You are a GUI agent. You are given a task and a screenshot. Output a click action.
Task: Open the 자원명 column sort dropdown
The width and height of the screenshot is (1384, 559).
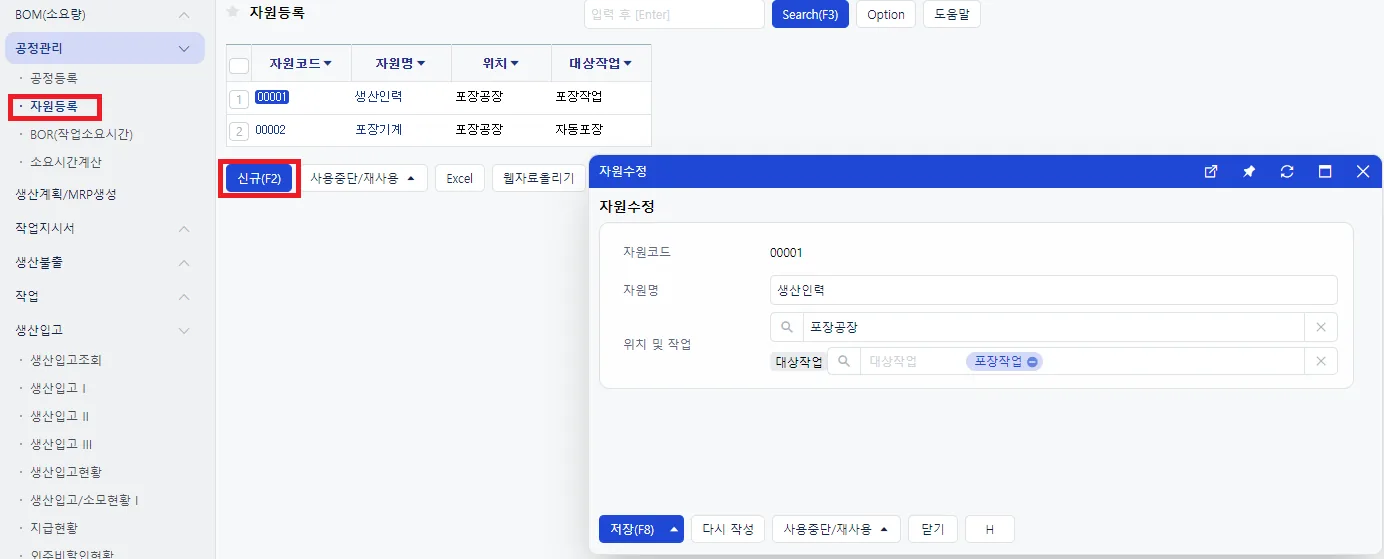tap(421, 64)
